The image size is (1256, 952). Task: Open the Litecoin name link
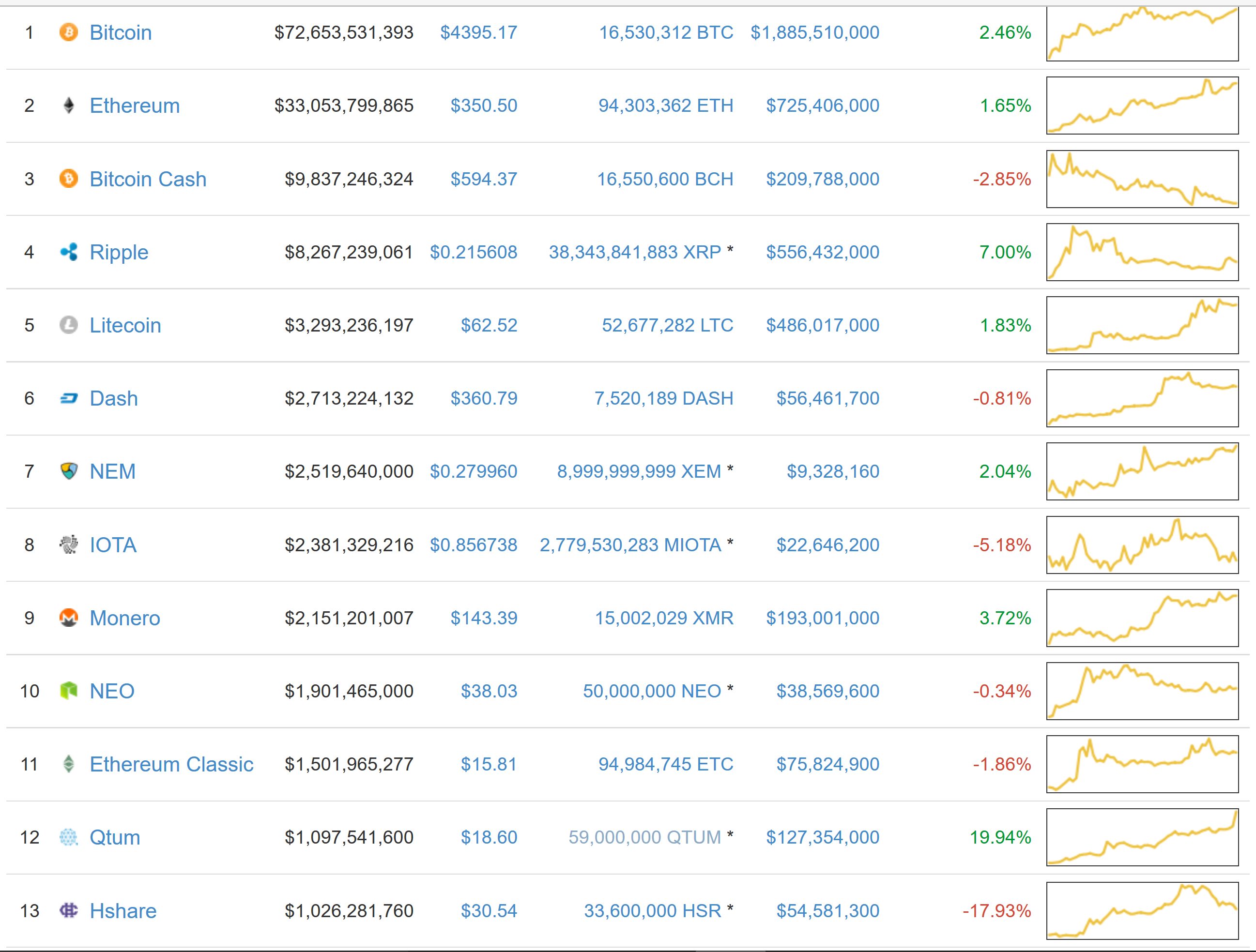tap(125, 325)
